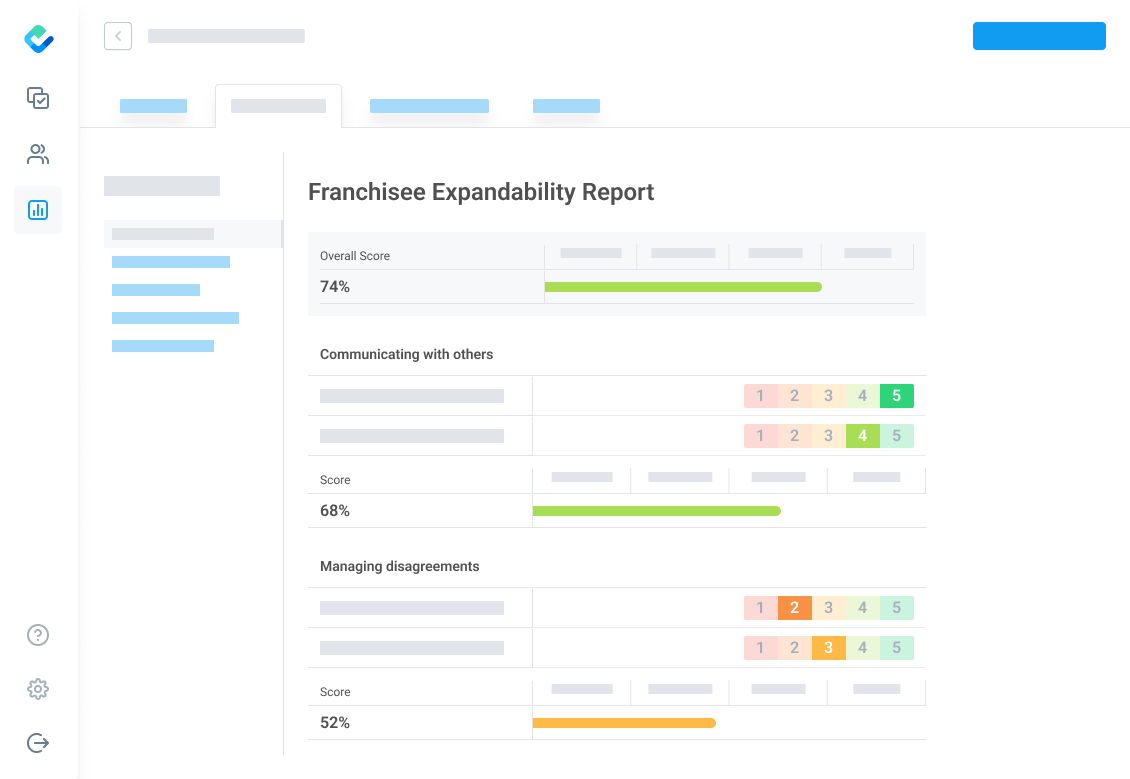Viewport: 1130px width, 779px height.
Task: Select rating 4 in second Communicating row
Action: (862, 436)
